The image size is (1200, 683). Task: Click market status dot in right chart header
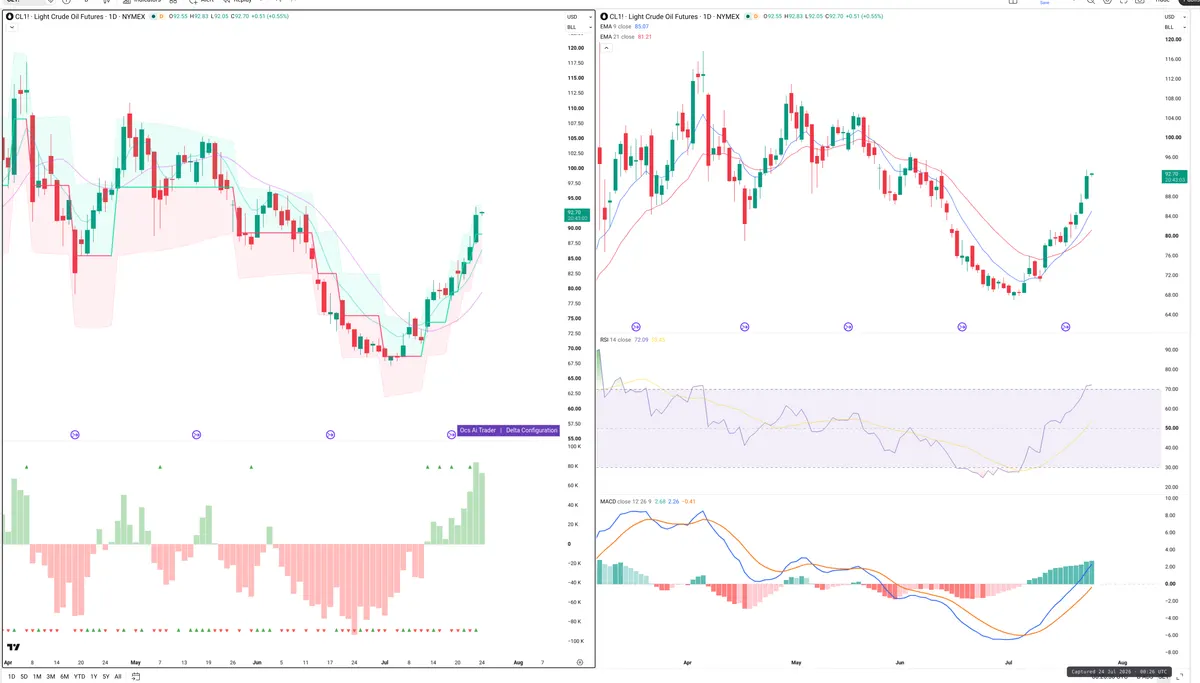(748, 16)
